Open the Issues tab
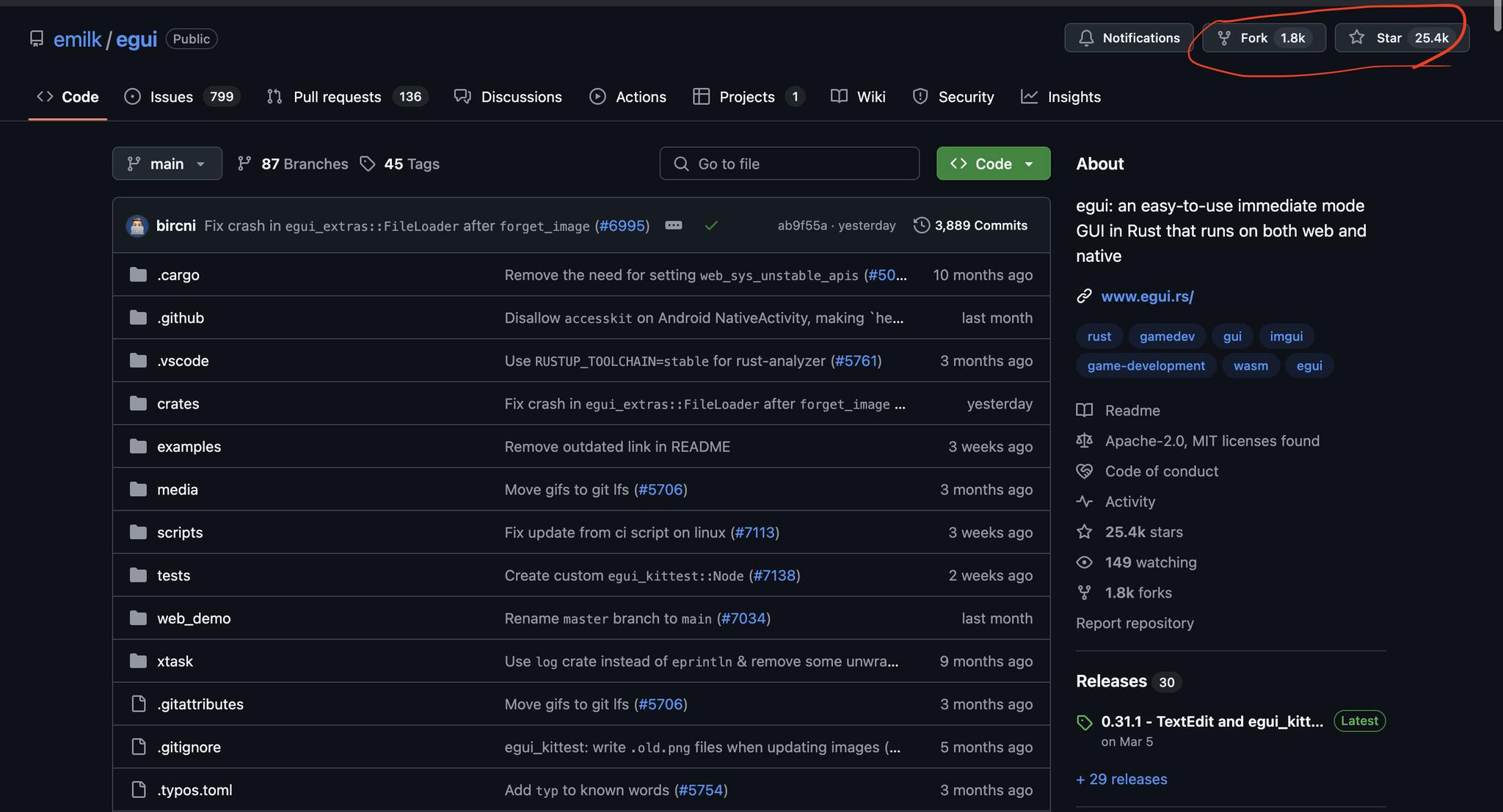This screenshot has height=812, width=1503. pos(182,97)
